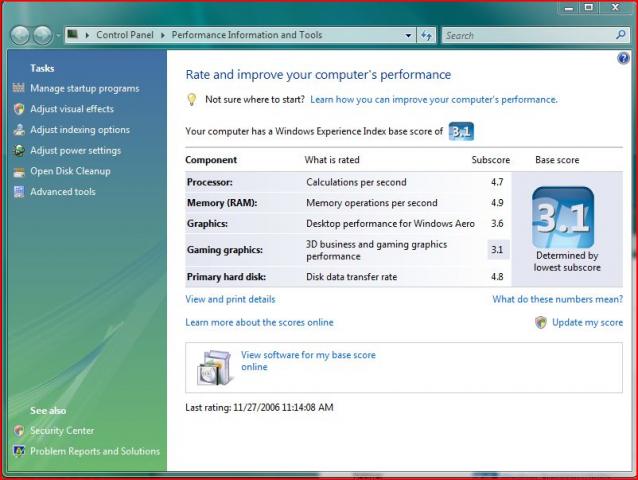The height and width of the screenshot is (480, 638).
Task: Click the Manage startup programs icon
Action: [x=19, y=87]
